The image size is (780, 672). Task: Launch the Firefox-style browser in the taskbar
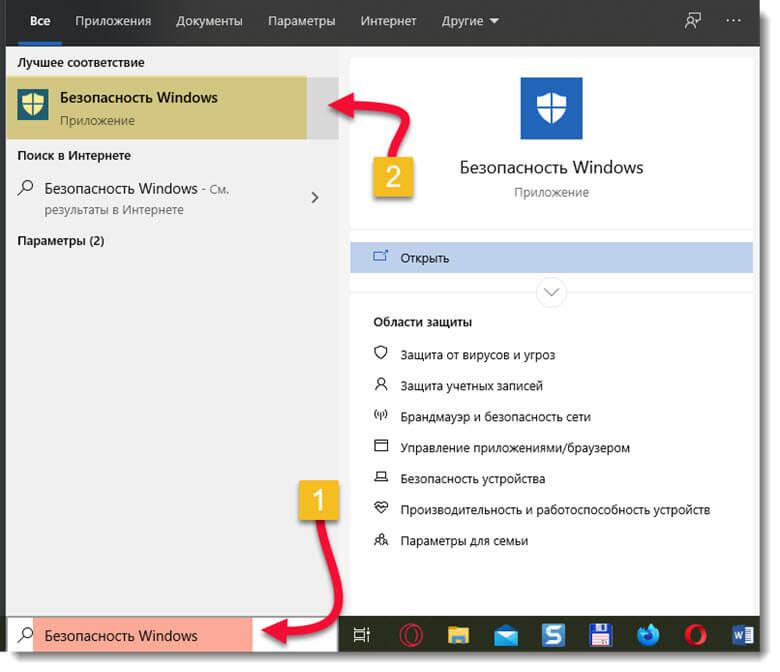coord(648,635)
